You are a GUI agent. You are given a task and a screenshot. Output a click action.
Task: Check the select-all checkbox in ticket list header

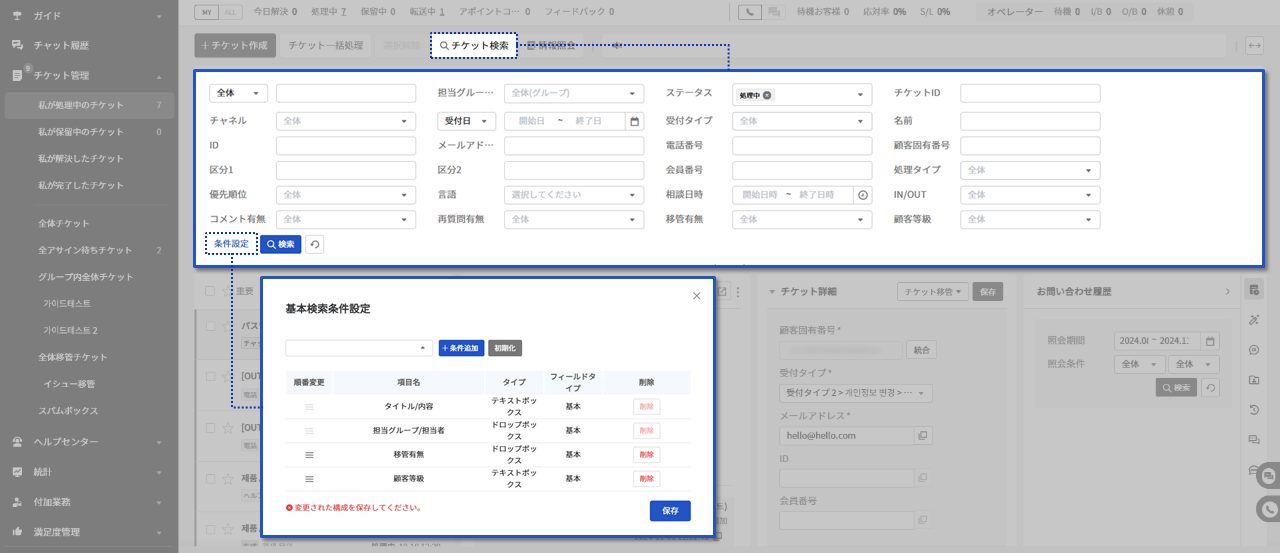[209, 292]
